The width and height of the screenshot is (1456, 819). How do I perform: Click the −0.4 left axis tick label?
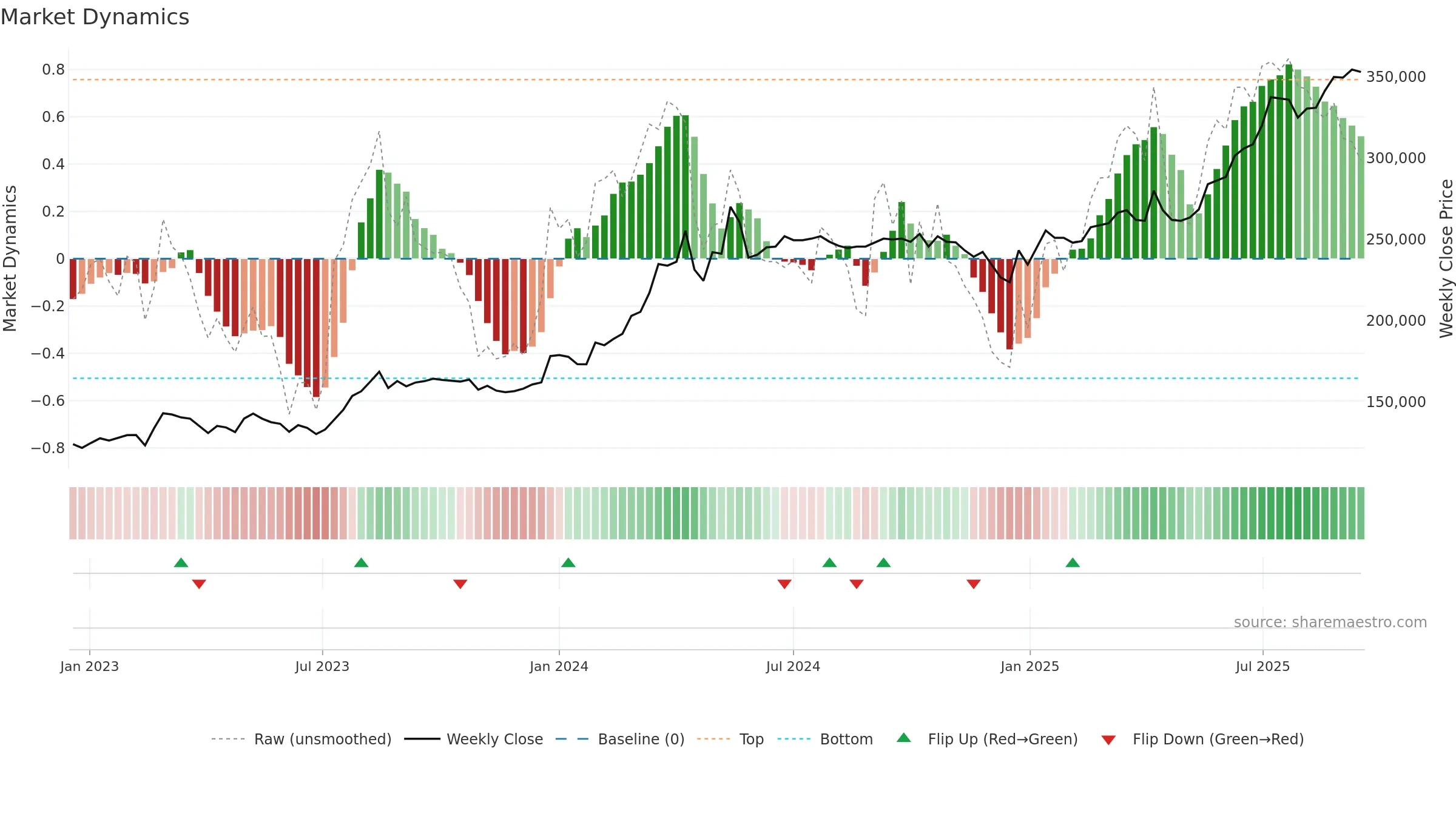(x=48, y=354)
